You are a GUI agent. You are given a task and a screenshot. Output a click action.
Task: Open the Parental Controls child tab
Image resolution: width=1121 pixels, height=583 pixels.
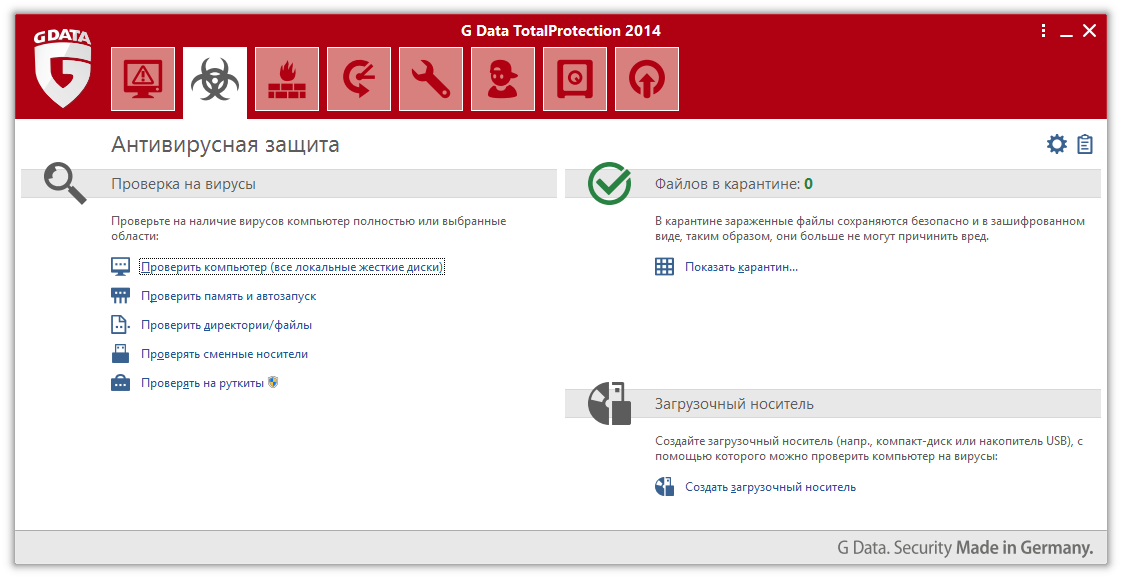(x=503, y=79)
